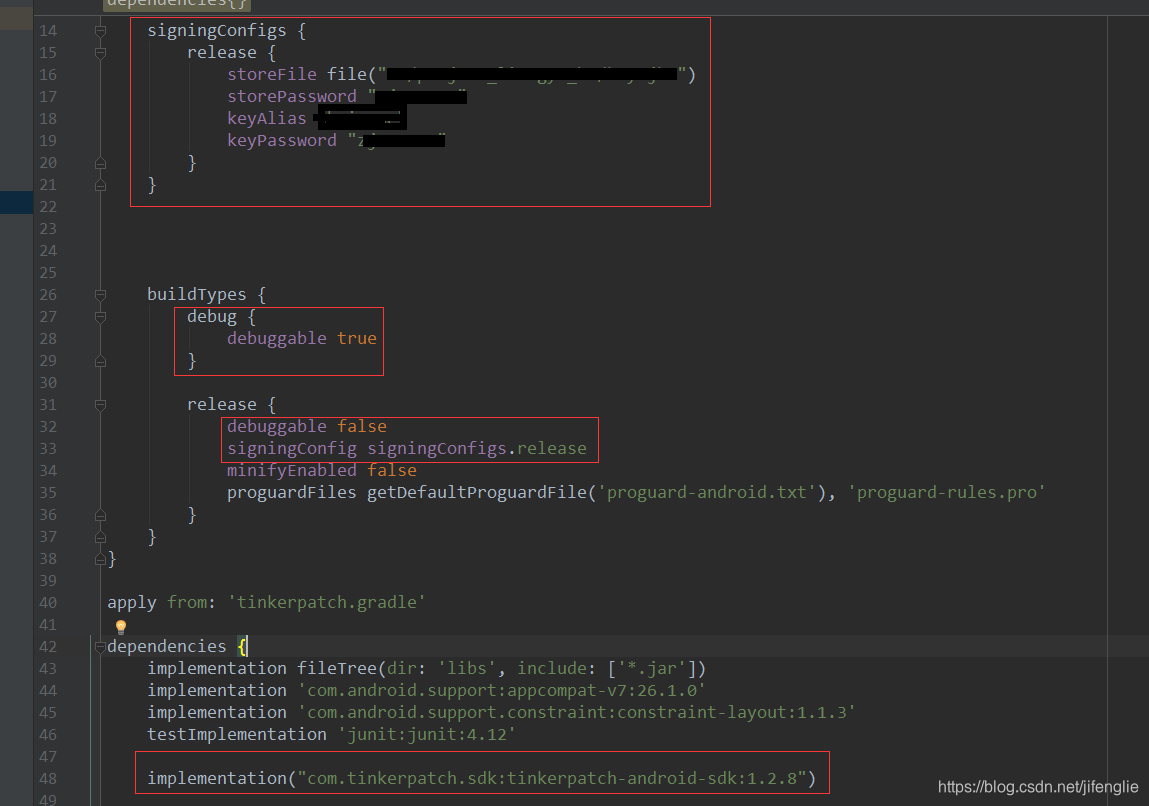Screen dimensions: 1149x806
Task: Click the fold-end marker beside line 29
Action: click(99, 360)
